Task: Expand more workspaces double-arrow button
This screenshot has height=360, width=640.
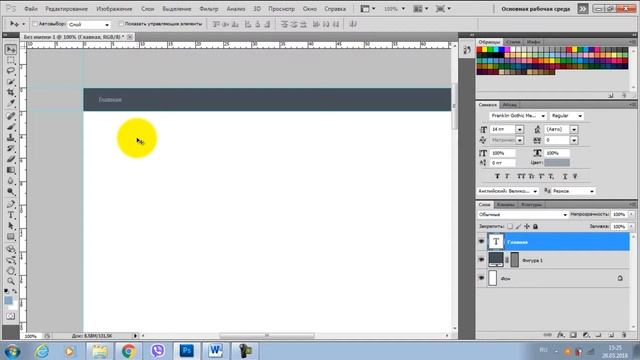Action: point(583,9)
